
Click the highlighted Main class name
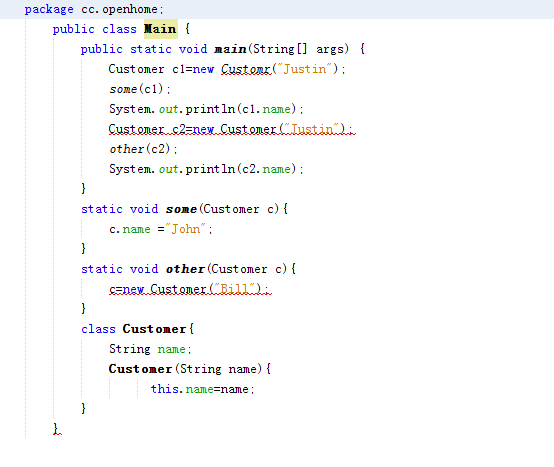pyautogui.click(x=160, y=29)
